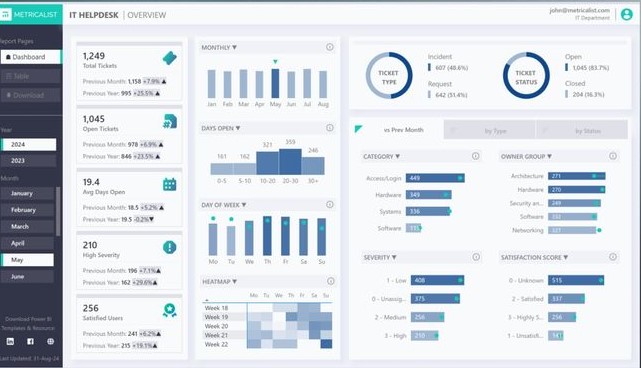The image size is (641, 368).
Task: Click the Networking bar in Owner Group
Action: point(572,230)
